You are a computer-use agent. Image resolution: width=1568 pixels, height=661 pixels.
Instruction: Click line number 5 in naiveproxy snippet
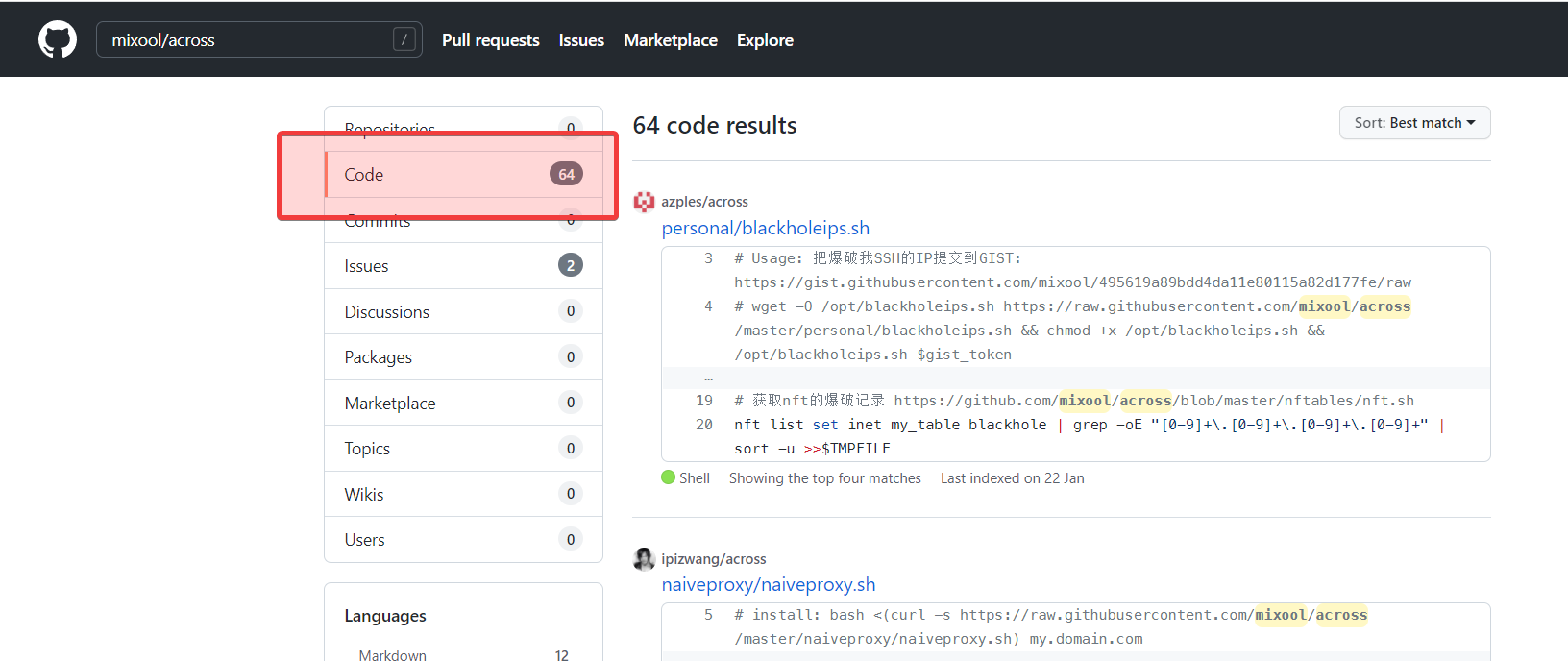[708, 615]
